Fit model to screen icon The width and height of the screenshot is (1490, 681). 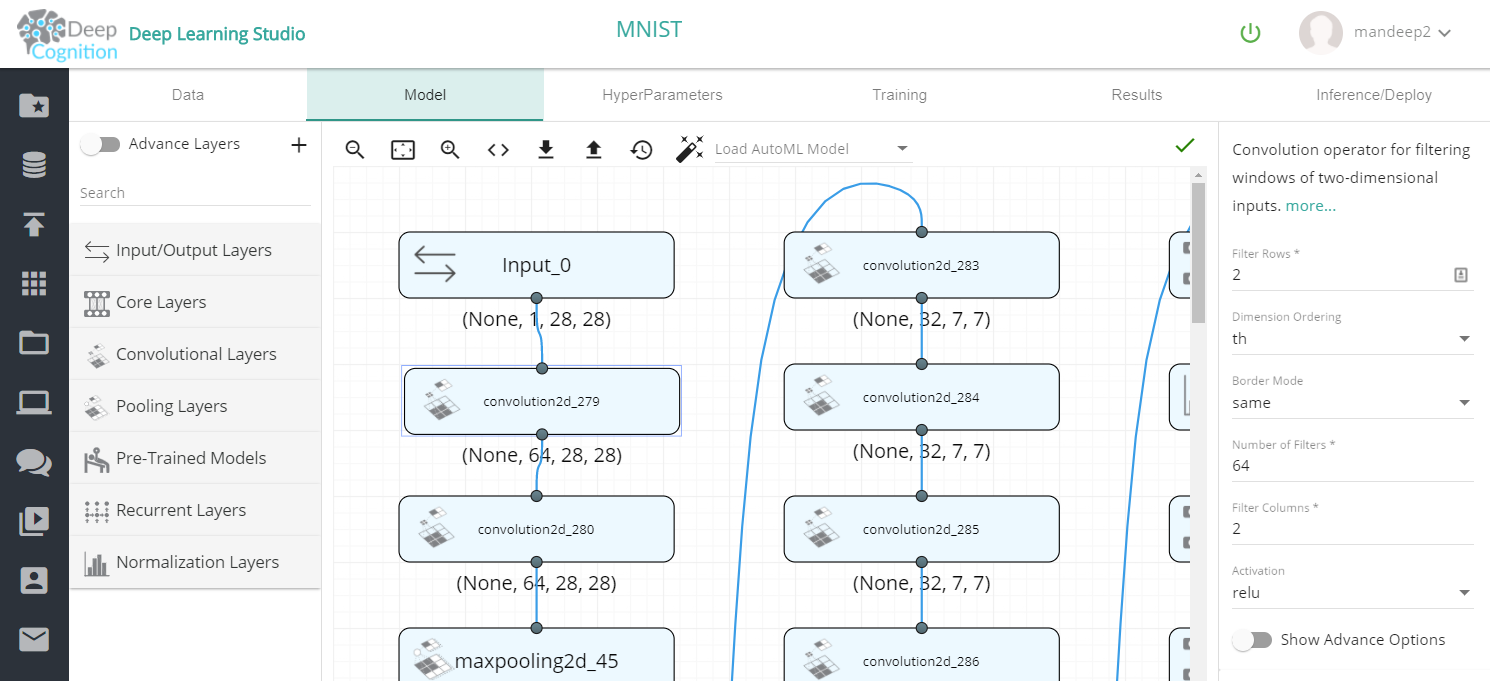click(x=402, y=149)
